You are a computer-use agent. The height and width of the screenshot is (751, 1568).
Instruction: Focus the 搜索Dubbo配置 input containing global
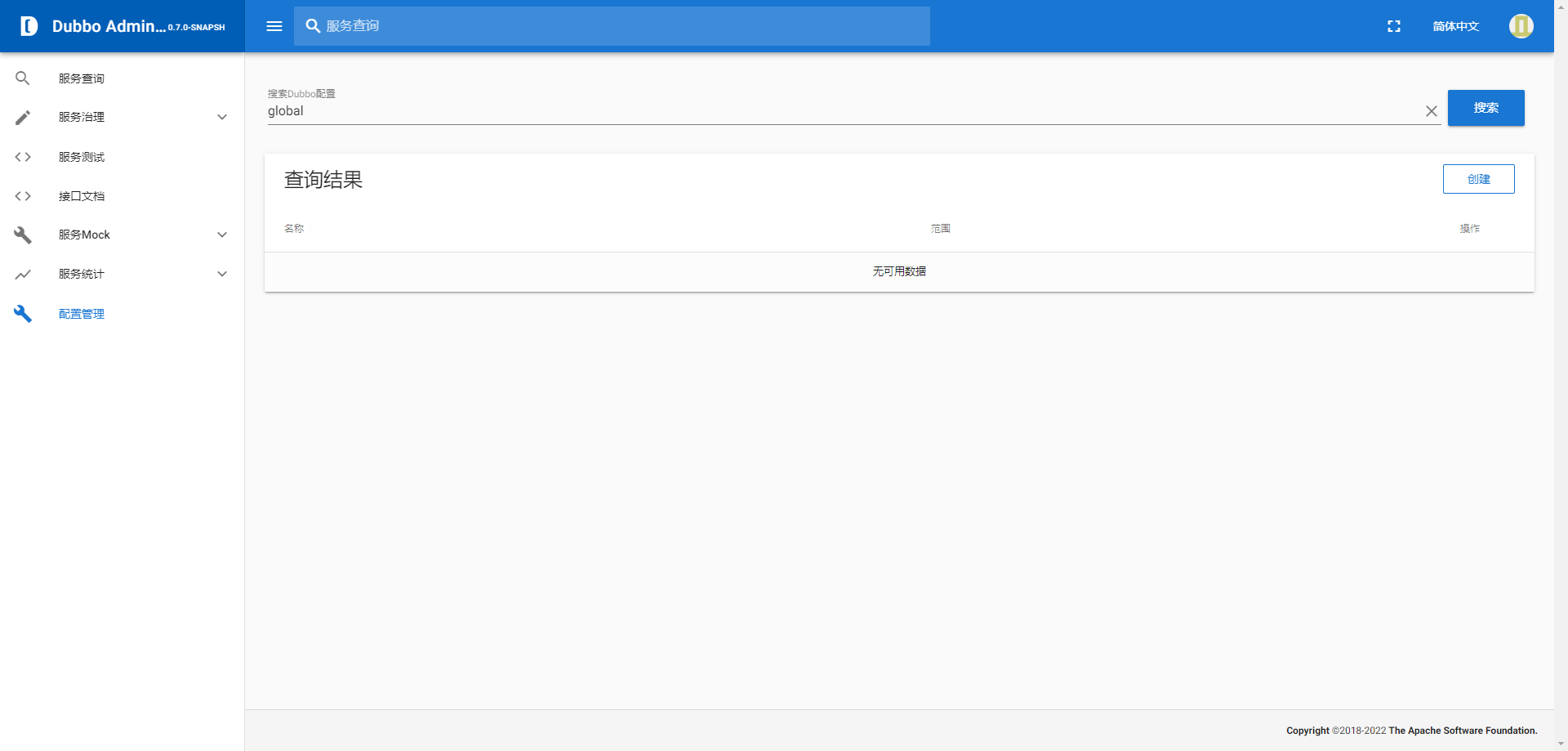(x=844, y=111)
